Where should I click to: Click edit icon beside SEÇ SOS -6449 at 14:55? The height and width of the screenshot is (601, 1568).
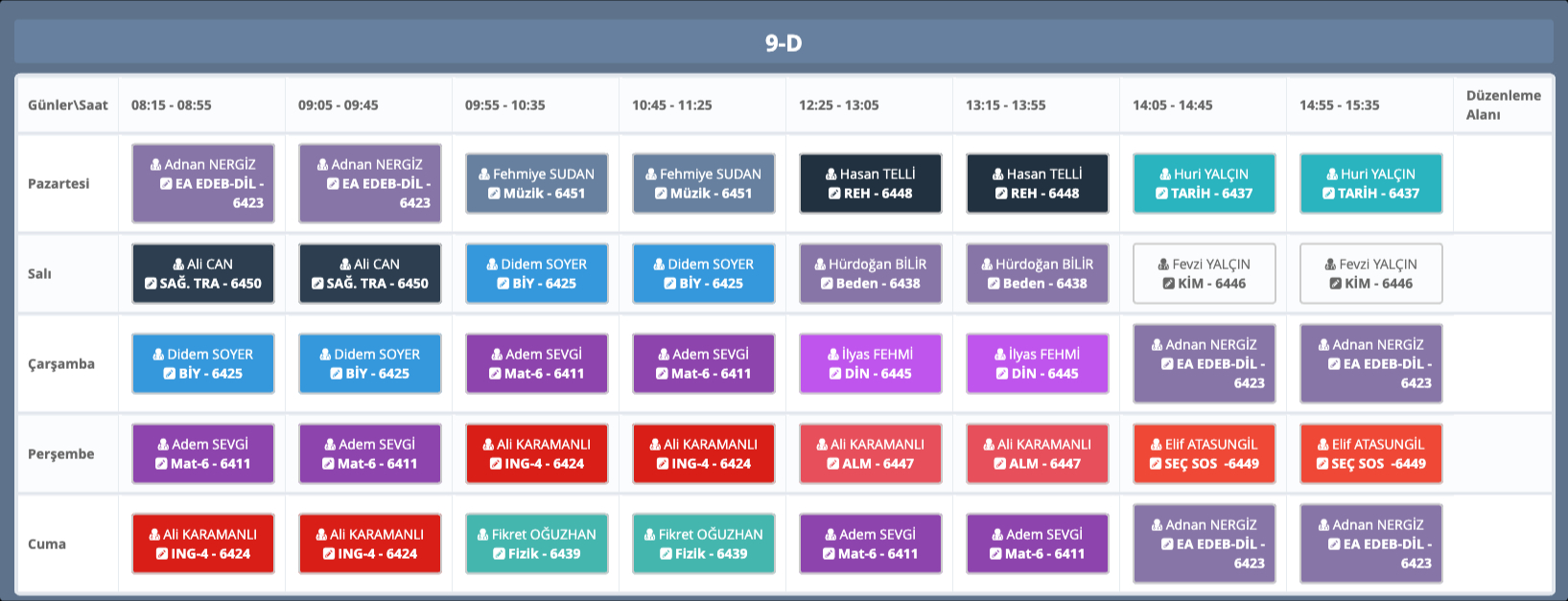[1322, 464]
